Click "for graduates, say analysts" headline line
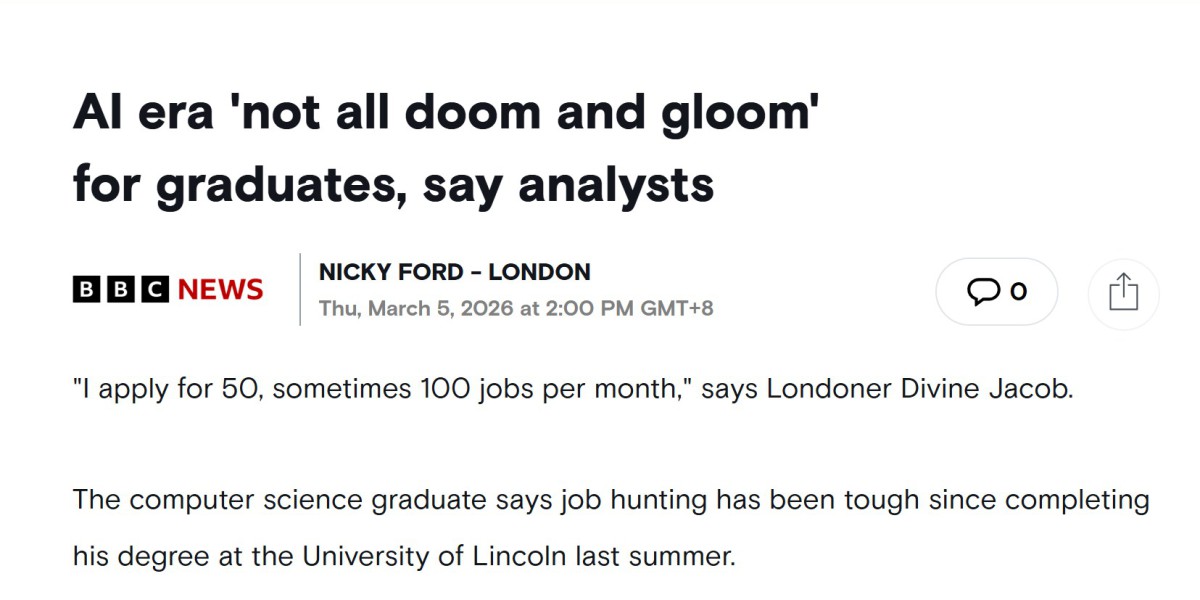This screenshot has width=1200, height=600. [x=393, y=184]
